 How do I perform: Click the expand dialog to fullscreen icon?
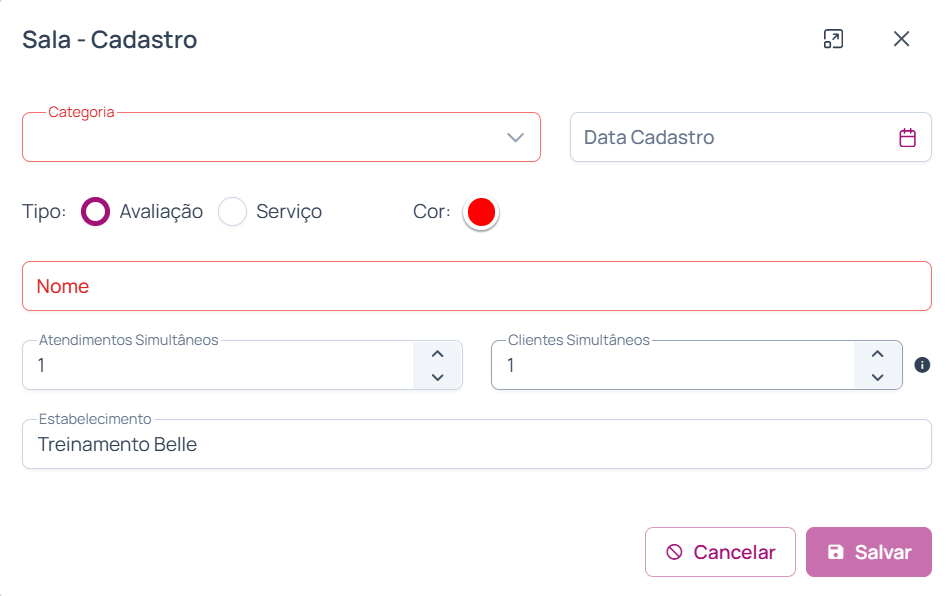pos(833,39)
